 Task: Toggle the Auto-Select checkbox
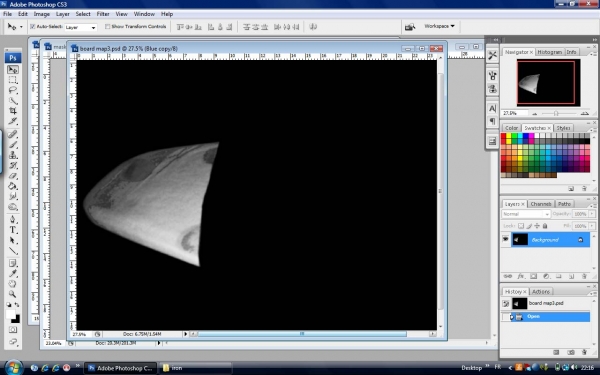(x=33, y=26)
